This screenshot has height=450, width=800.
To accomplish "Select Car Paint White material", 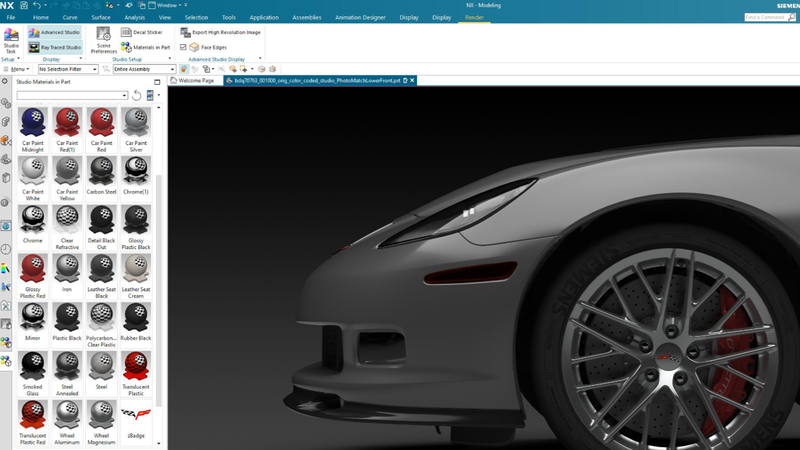I will tap(33, 179).
